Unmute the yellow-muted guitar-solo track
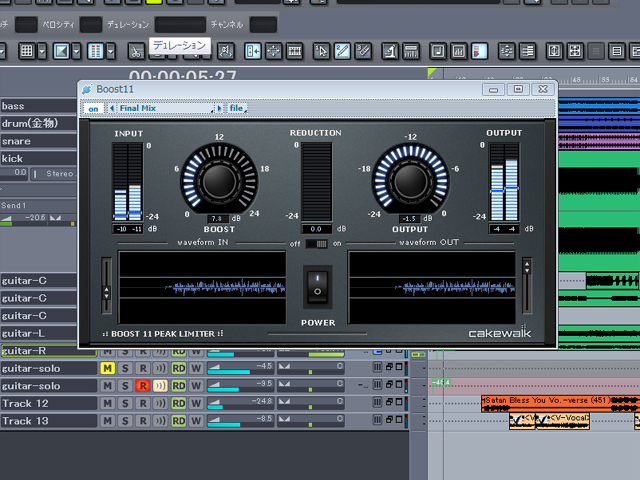This screenshot has width=640, height=480. tap(107, 368)
